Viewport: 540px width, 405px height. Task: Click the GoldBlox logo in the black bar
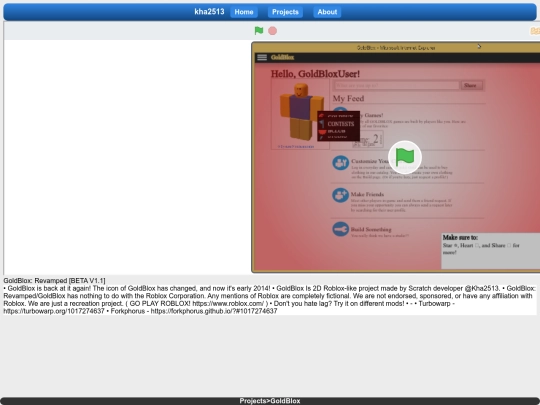point(282,57)
